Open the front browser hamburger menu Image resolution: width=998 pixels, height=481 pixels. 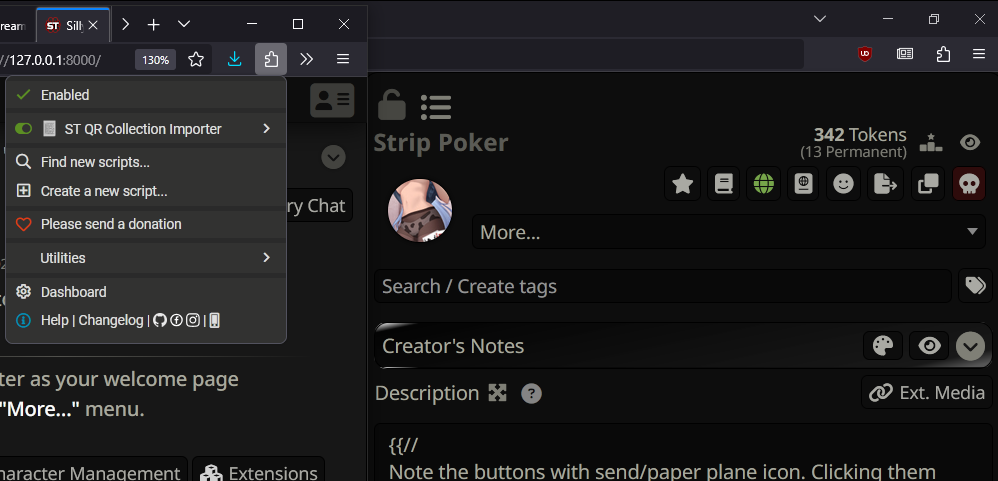coord(343,59)
